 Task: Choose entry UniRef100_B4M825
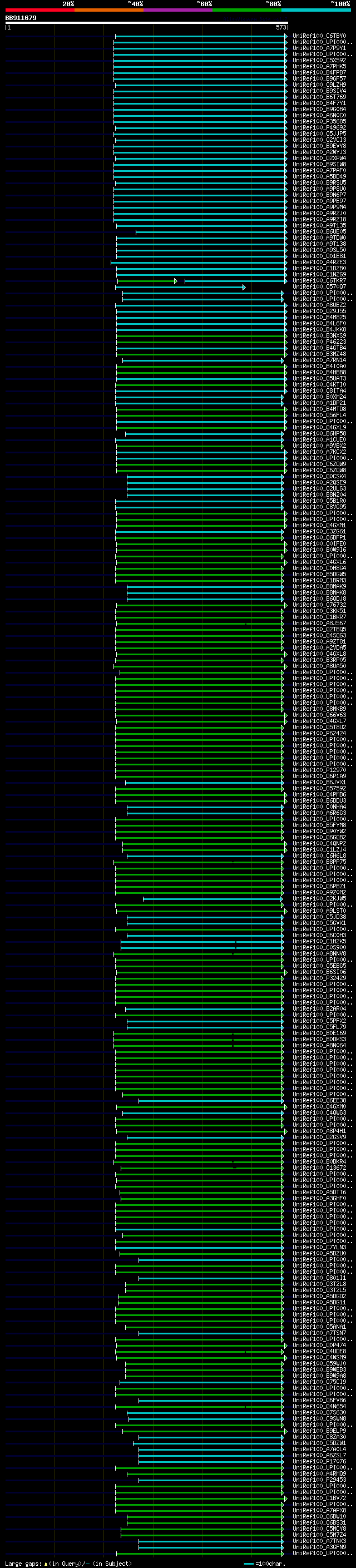coord(319,317)
